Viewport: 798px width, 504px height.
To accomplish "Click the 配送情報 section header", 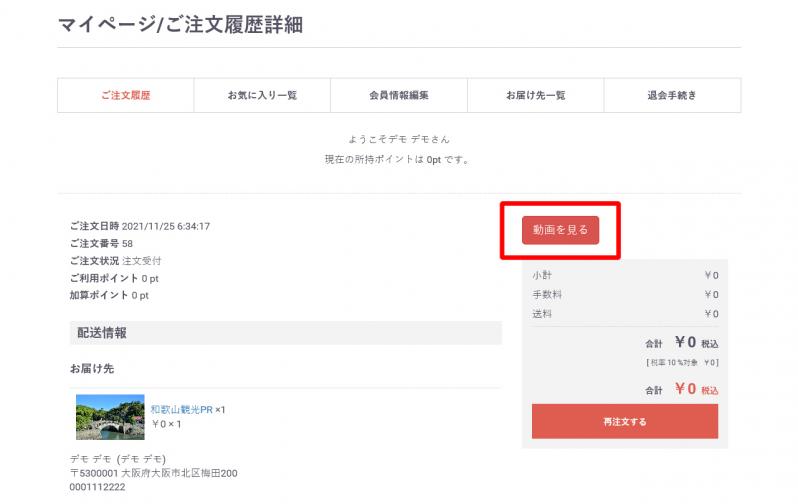I will (103, 333).
